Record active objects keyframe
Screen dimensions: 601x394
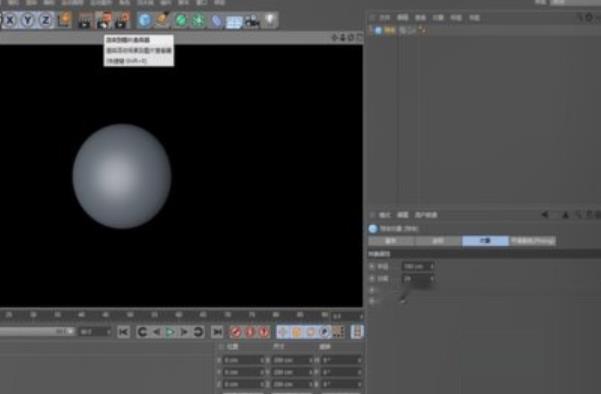click(x=236, y=332)
